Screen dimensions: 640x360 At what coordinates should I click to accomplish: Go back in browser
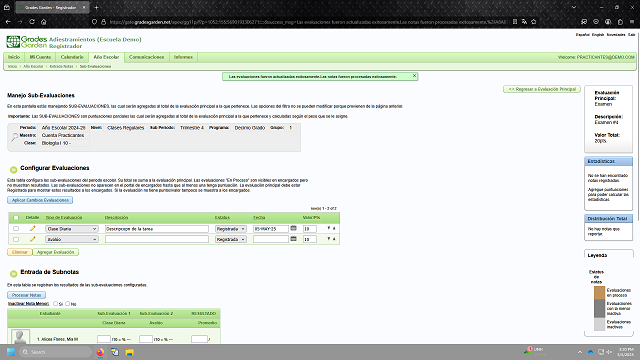[x=8, y=22]
